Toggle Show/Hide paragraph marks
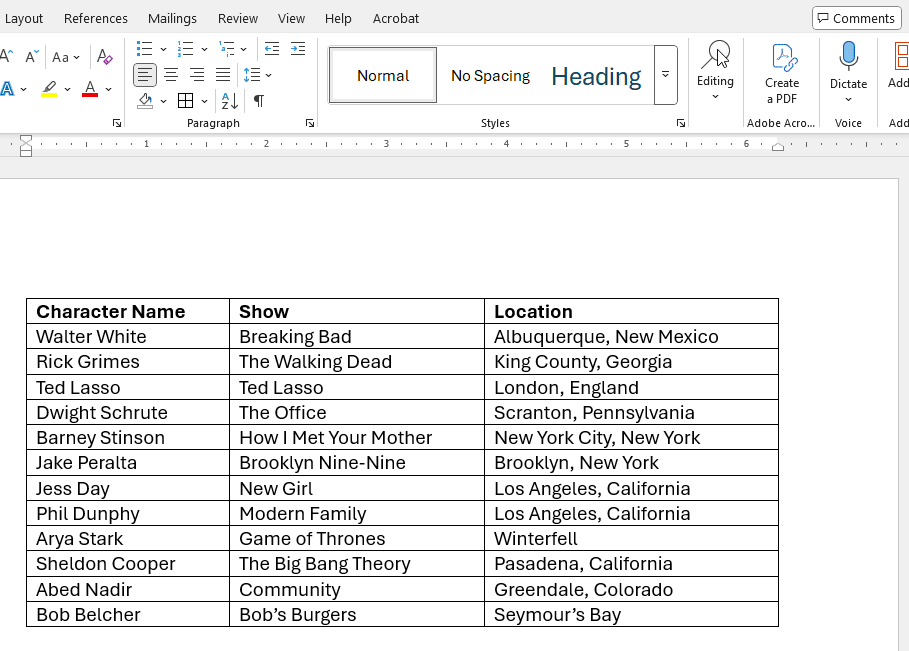 click(259, 101)
